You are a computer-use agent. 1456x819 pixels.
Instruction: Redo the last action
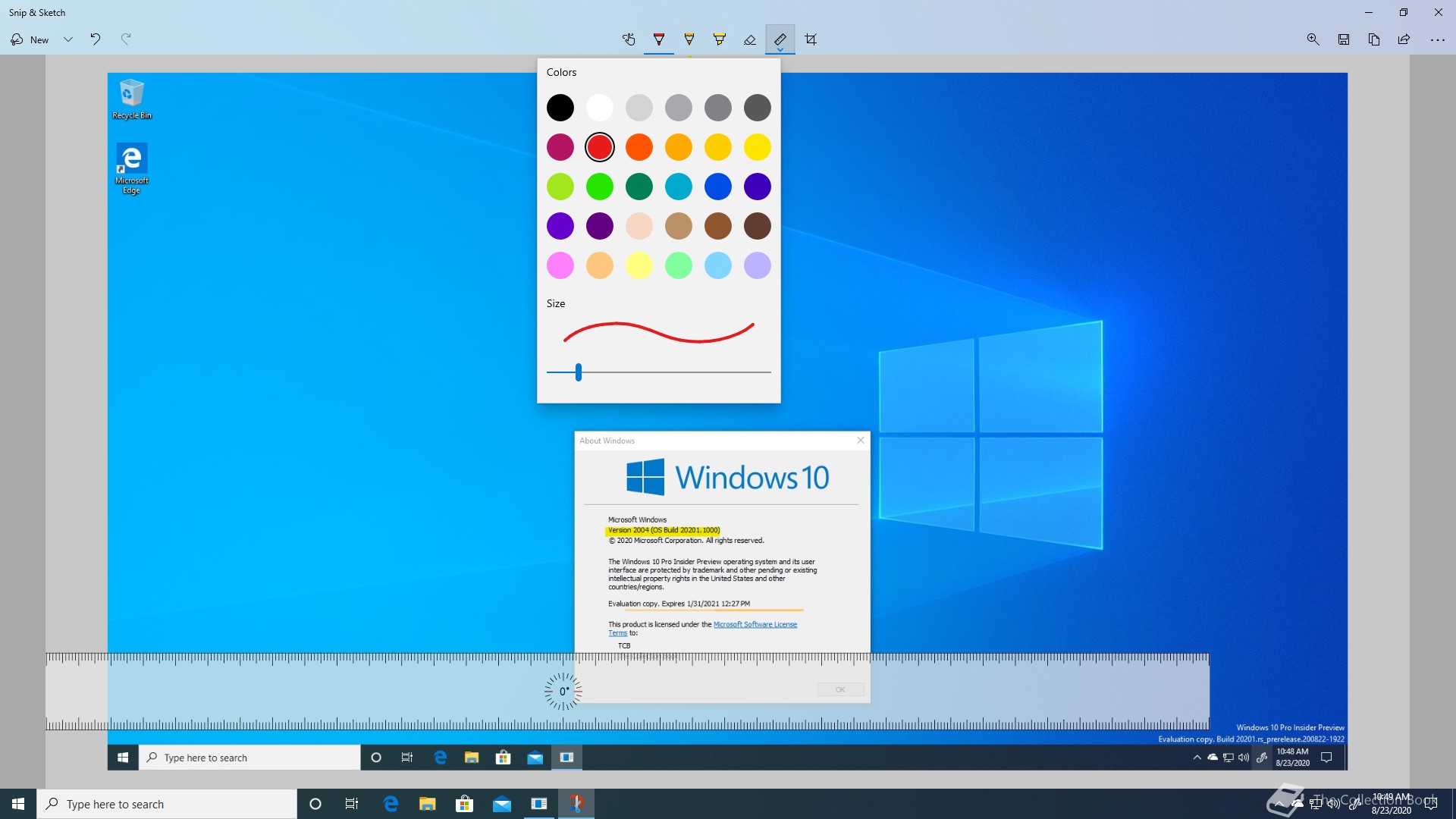coord(126,39)
